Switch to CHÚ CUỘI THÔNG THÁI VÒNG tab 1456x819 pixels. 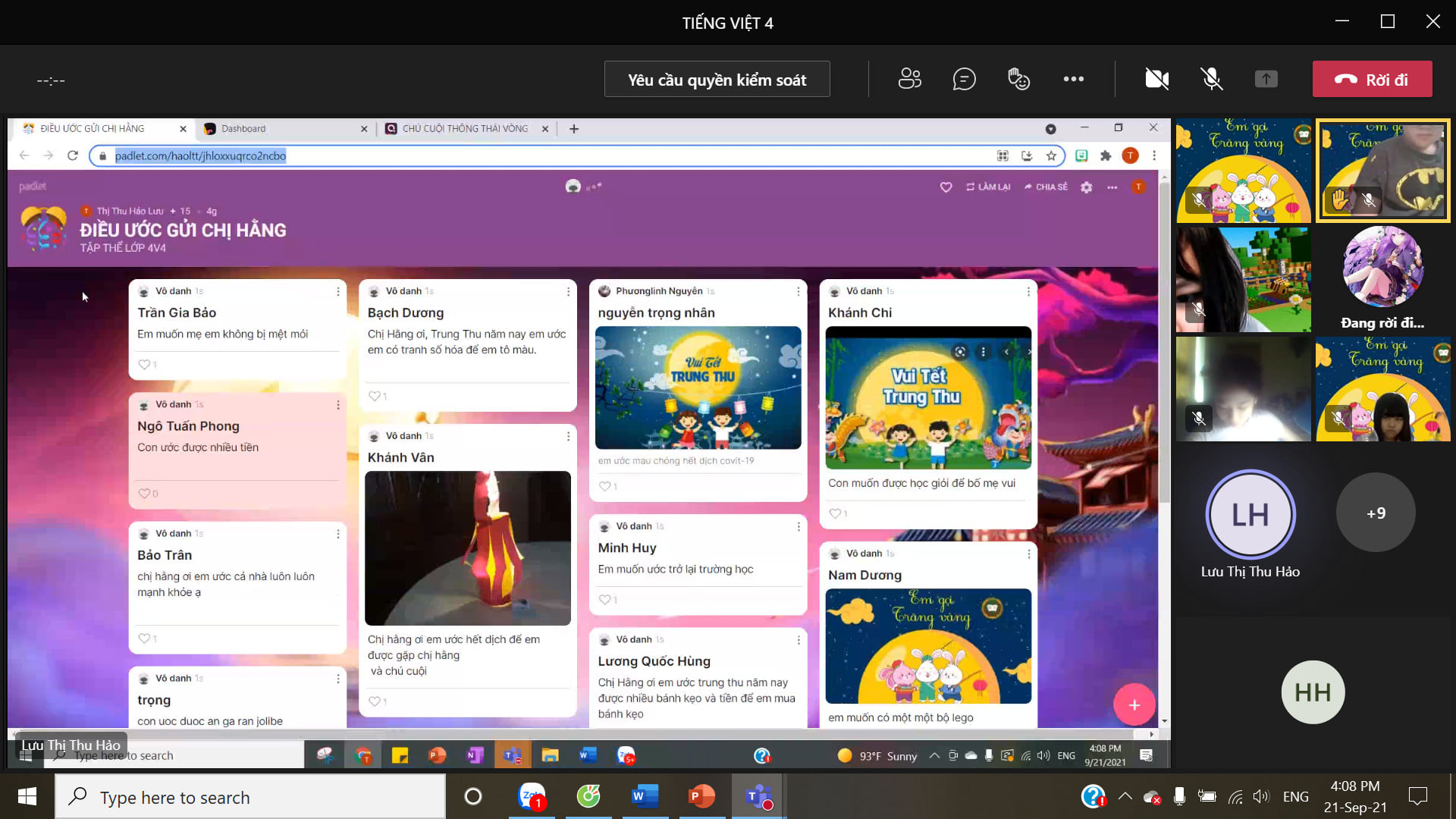464,129
